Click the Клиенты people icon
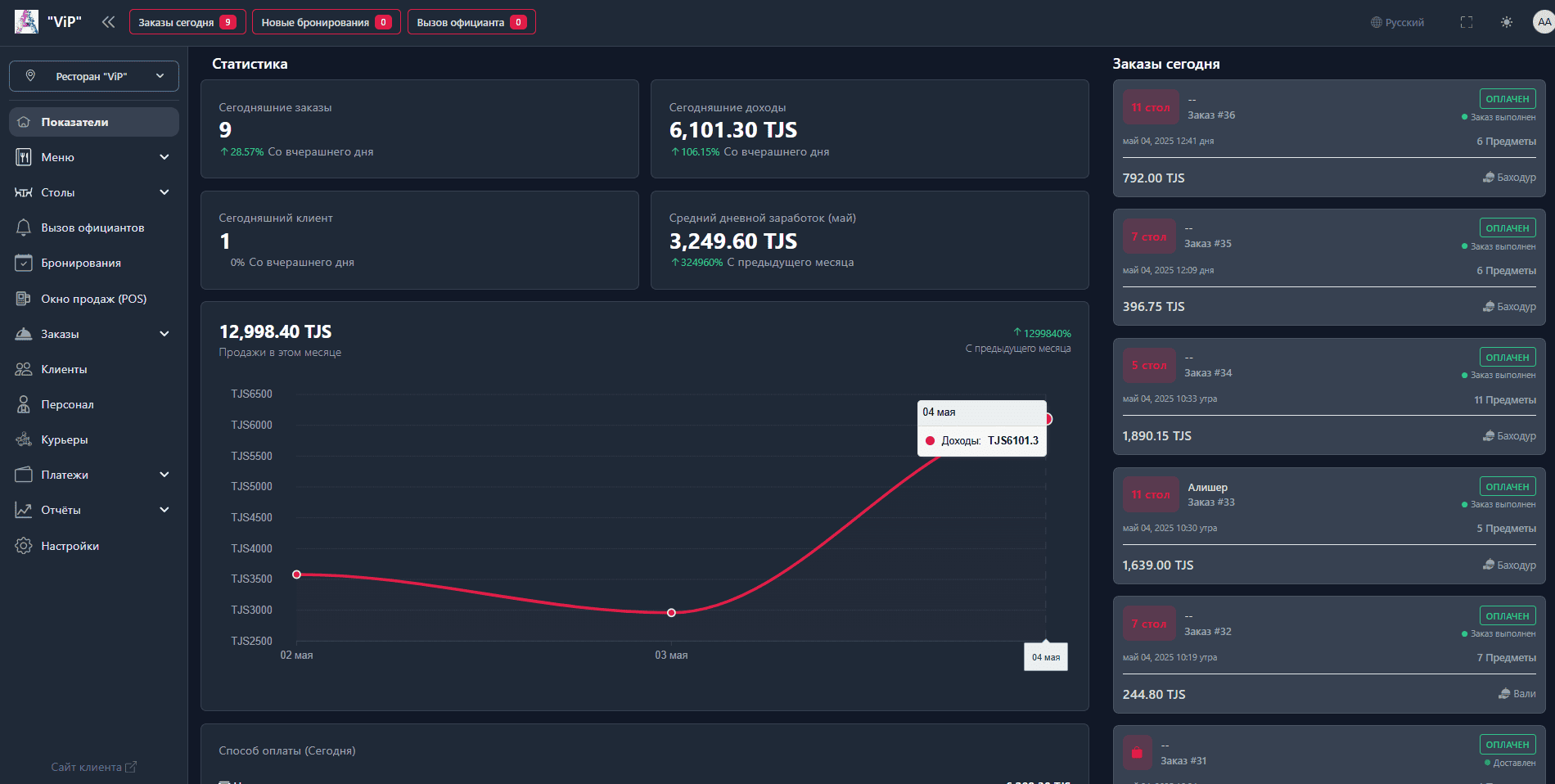Screen dimensions: 1555x784 point(24,369)
